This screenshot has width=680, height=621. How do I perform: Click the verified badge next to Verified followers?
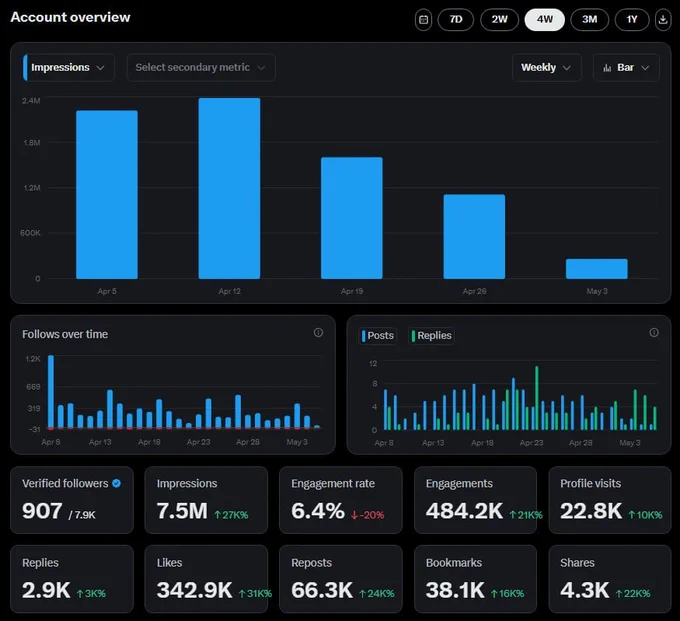116,483
